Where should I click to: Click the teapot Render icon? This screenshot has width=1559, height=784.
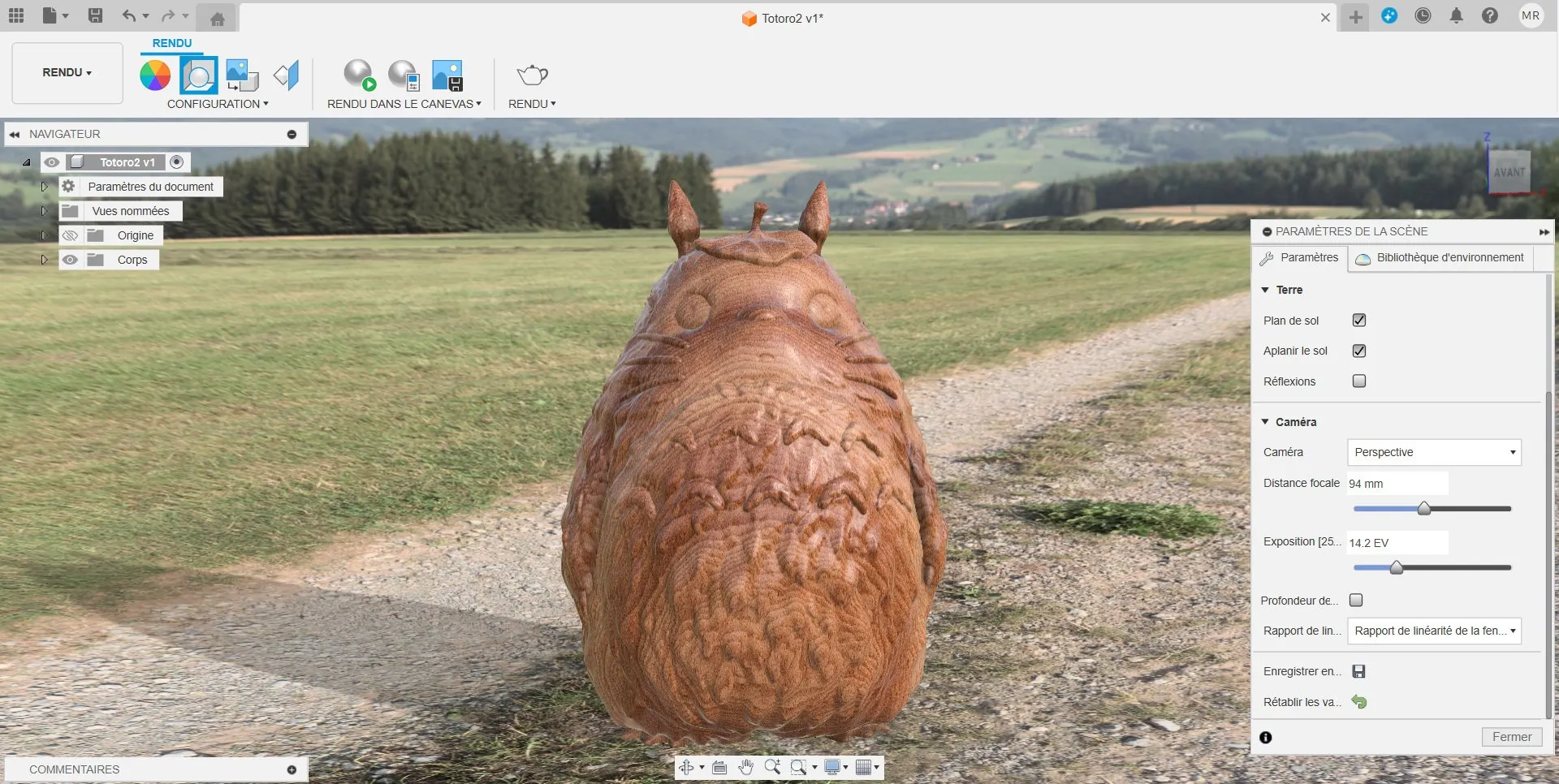point(533,75)
